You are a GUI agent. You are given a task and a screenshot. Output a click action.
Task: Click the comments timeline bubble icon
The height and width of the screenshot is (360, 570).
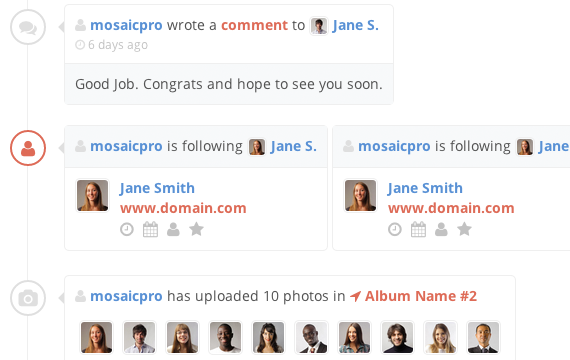click(28, 27)
